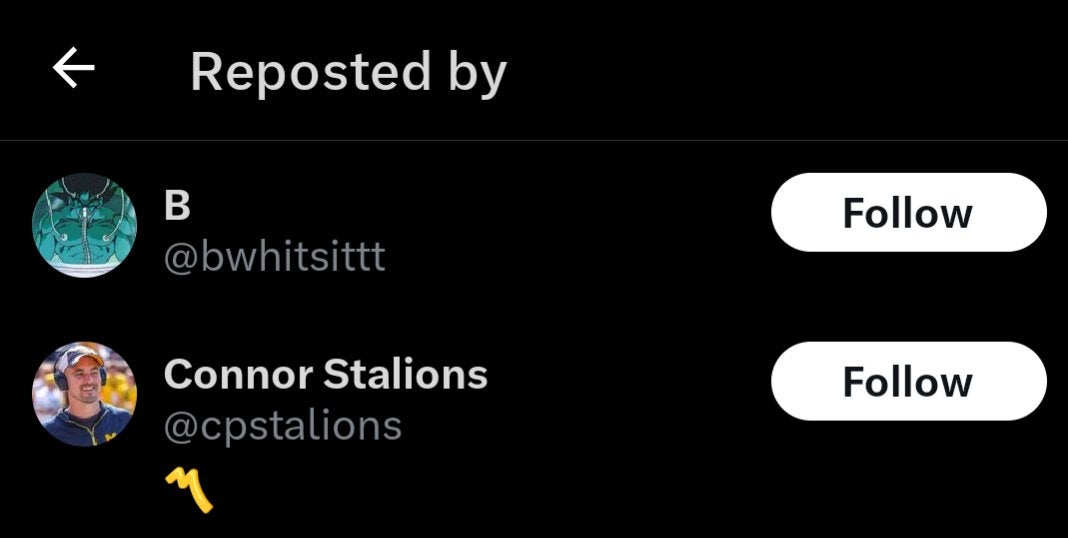
Task: Click the header text "Reposted by"
Action: tap(348, 72)
